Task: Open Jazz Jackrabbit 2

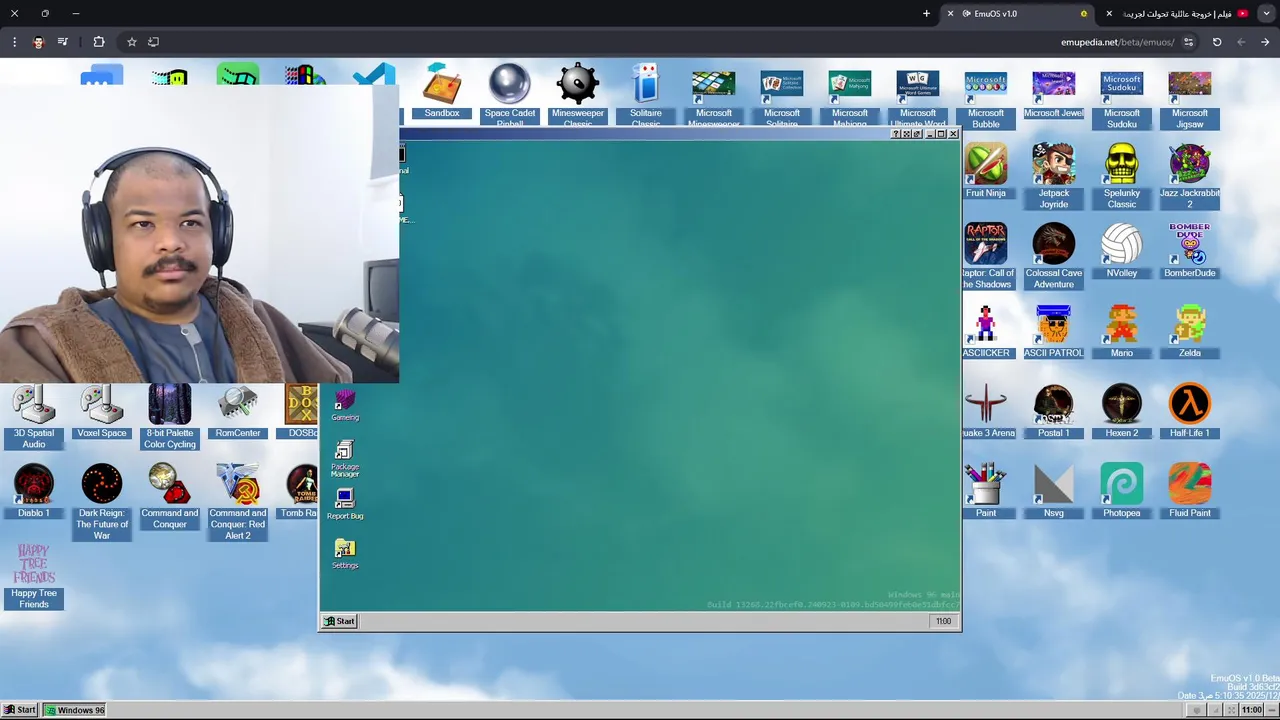Action: (1190, 175)
